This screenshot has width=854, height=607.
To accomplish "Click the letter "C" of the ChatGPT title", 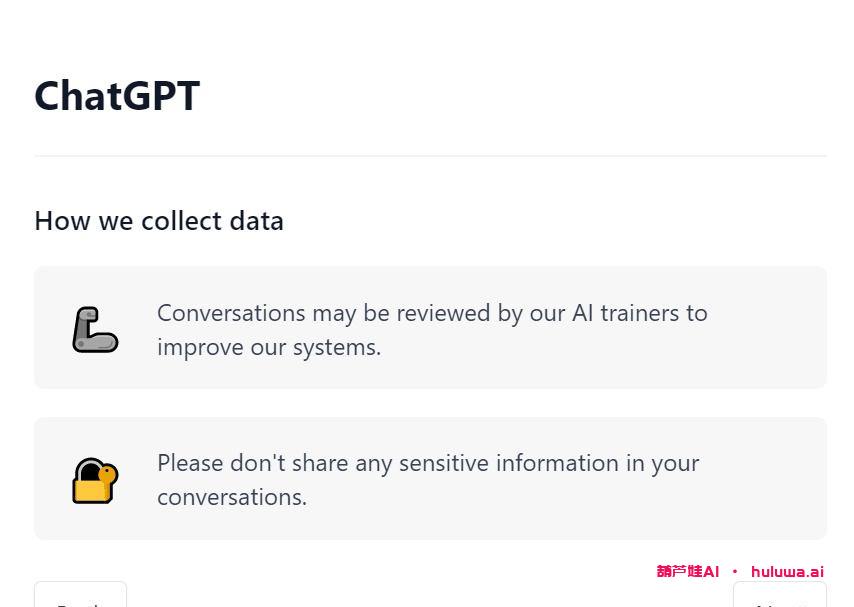I will pos(49,96).
